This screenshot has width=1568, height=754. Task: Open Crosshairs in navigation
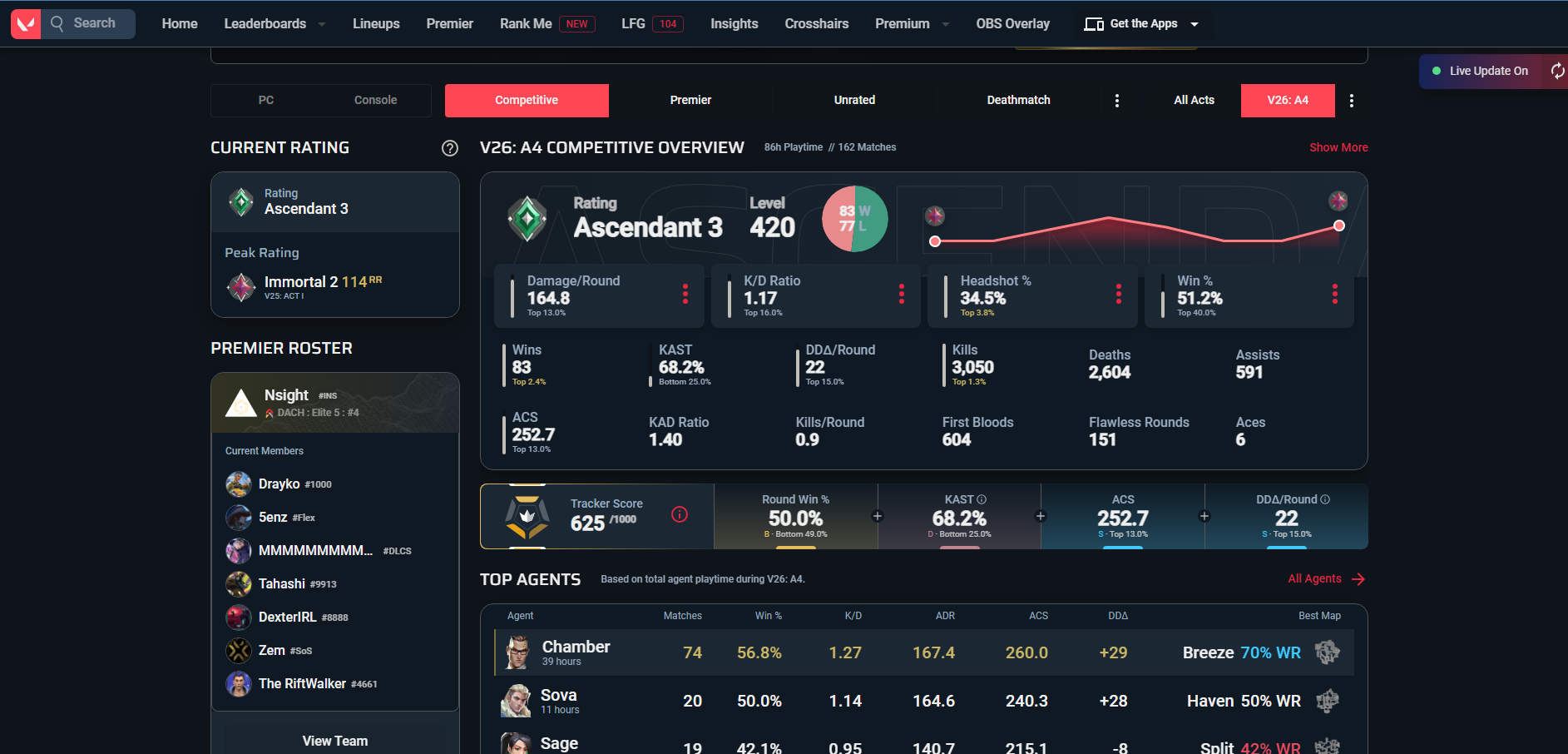pyautogui.click(x=817, y=24)
